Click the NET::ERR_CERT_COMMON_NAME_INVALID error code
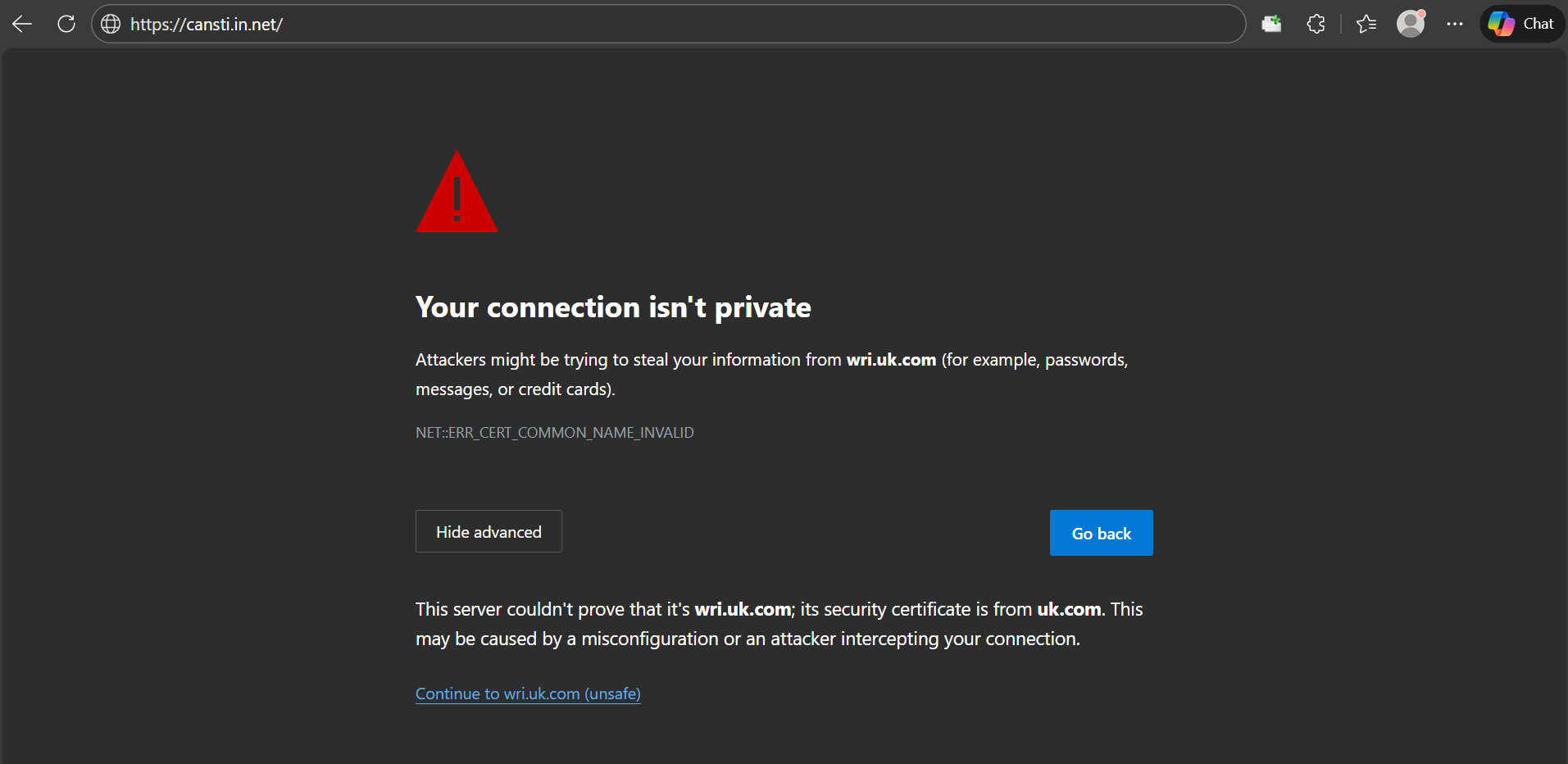The image size is (1568, 764). tap(554, 433)
